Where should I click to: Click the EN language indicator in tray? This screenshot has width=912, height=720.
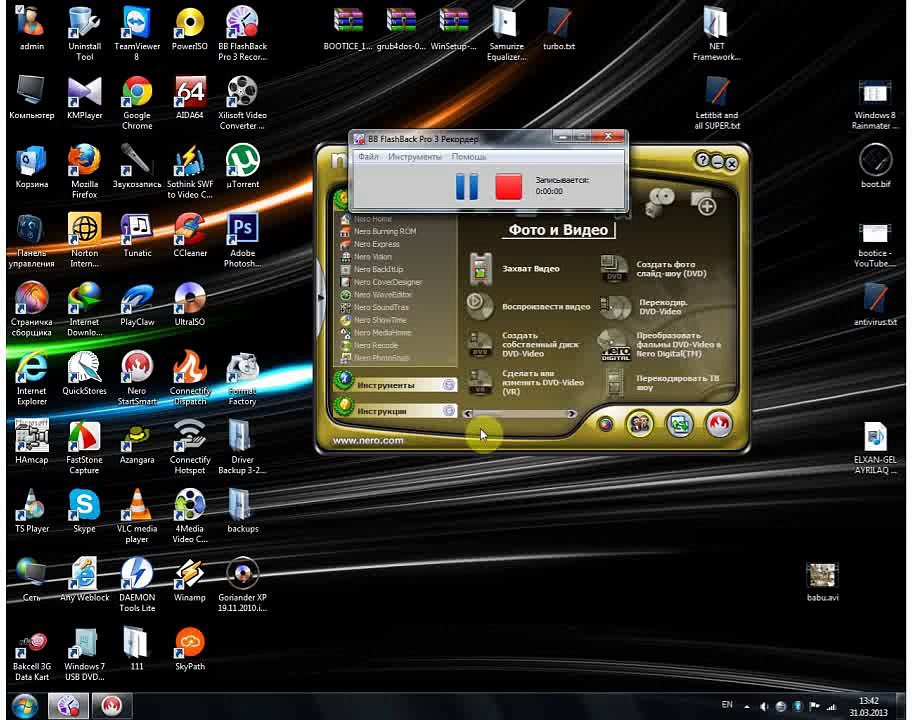pyautogui.click(x=726, y=705)
